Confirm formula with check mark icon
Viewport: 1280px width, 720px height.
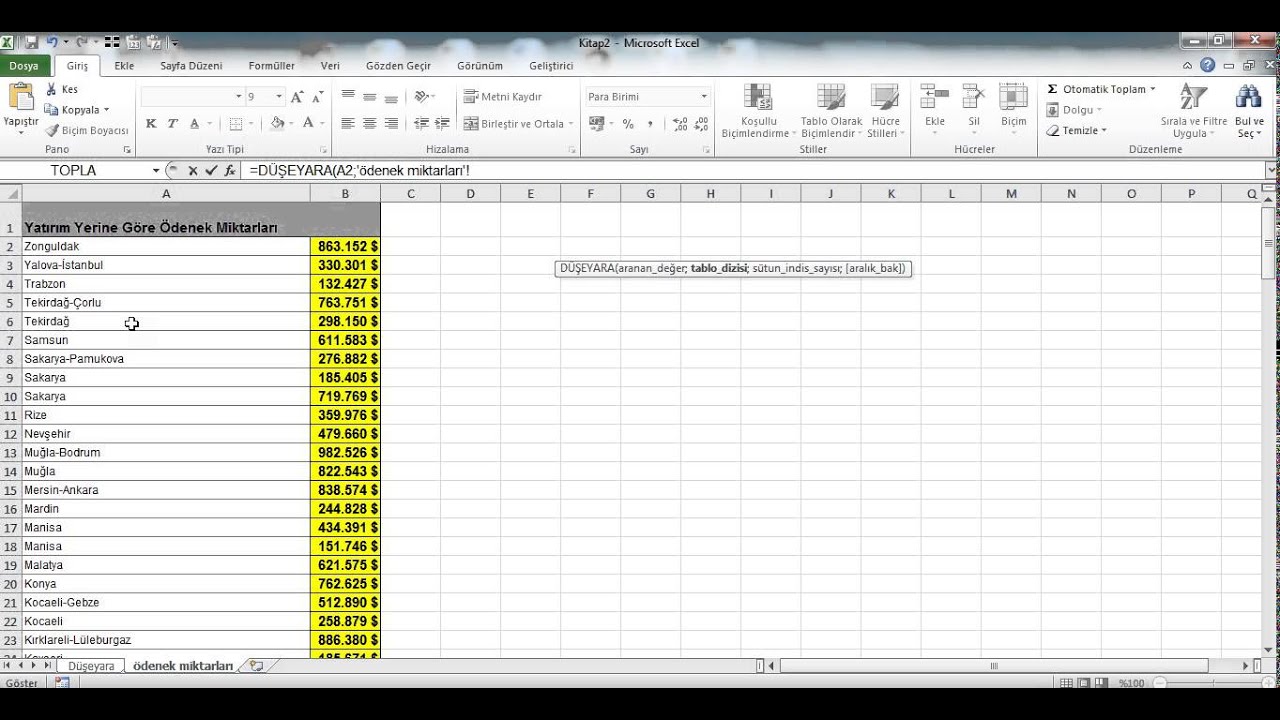(x=211, y=171)
